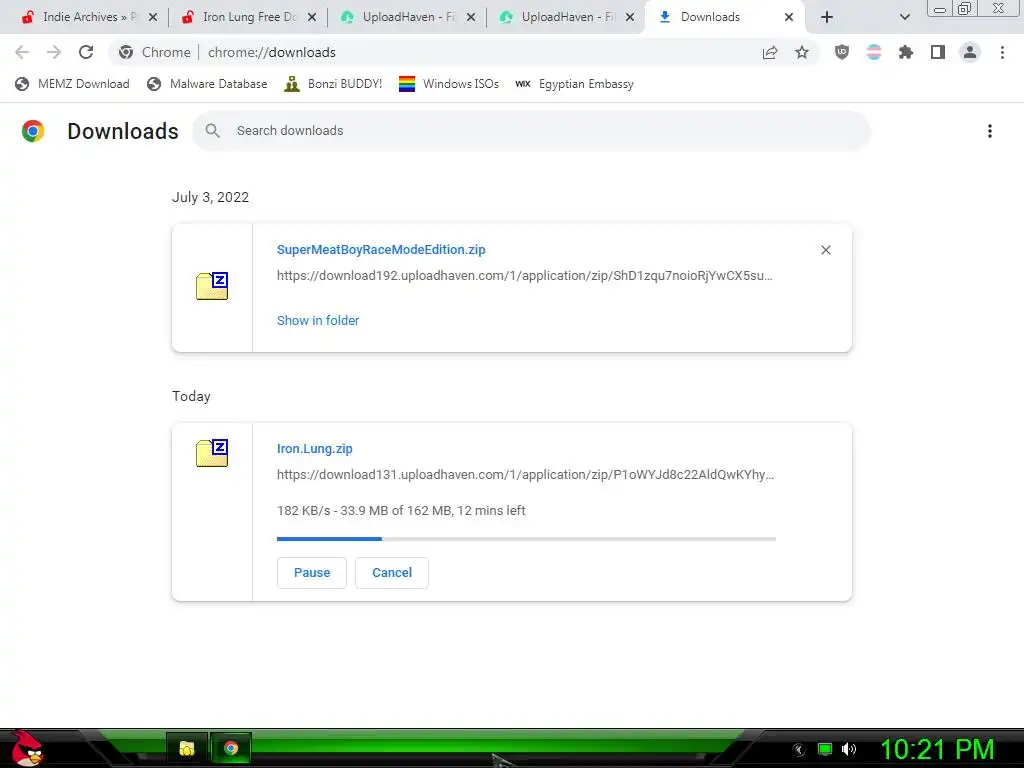Go back using the back arrow
The height and width of the screenshot is (768, 1024).
22,52
